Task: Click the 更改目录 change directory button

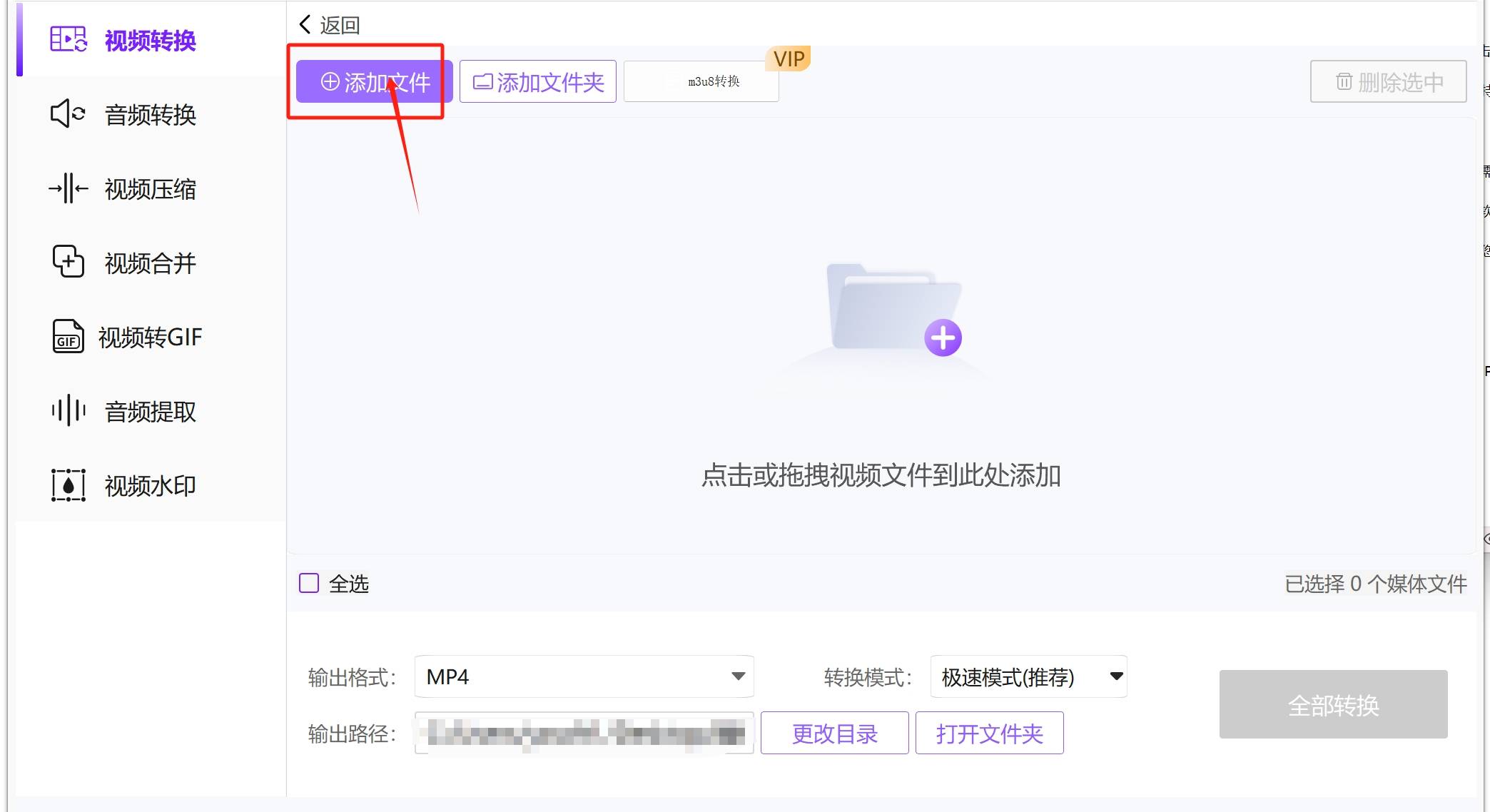Action: (x=834, y=733)
